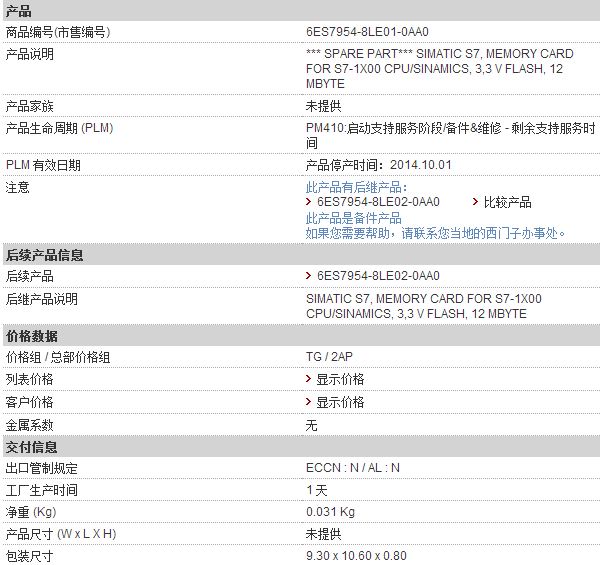This screenshot has width=600, height=565.
Task: Click red arrow in the 后续产品 row
Action: (x=308, y=275)
